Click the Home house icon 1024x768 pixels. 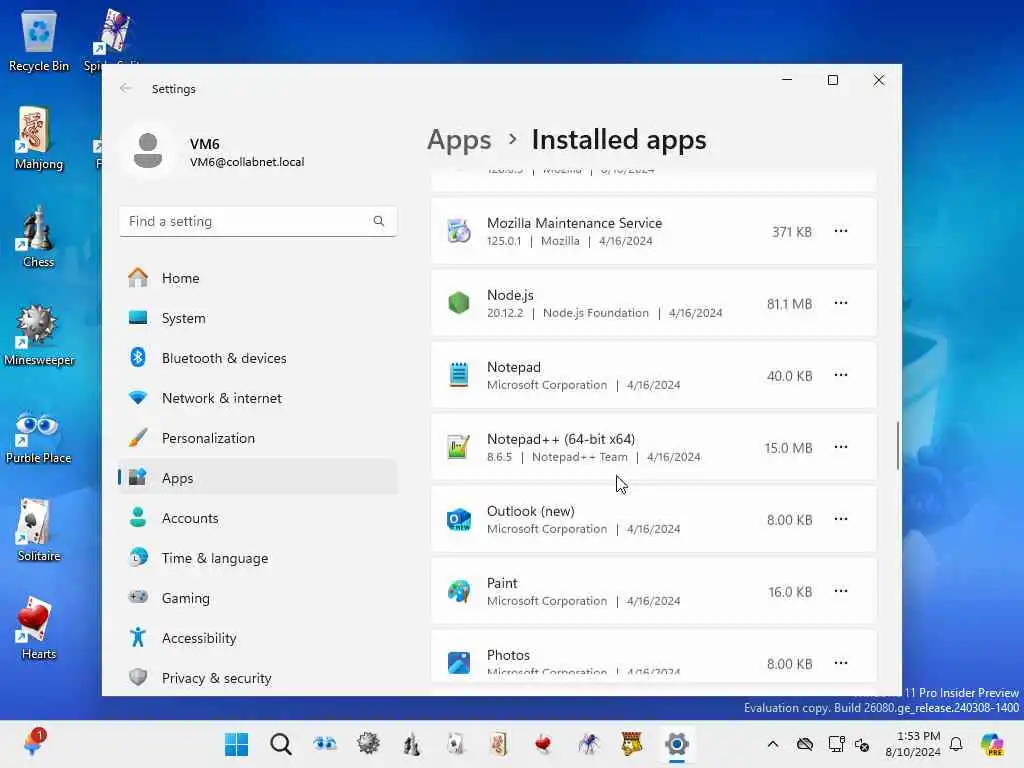138,278
